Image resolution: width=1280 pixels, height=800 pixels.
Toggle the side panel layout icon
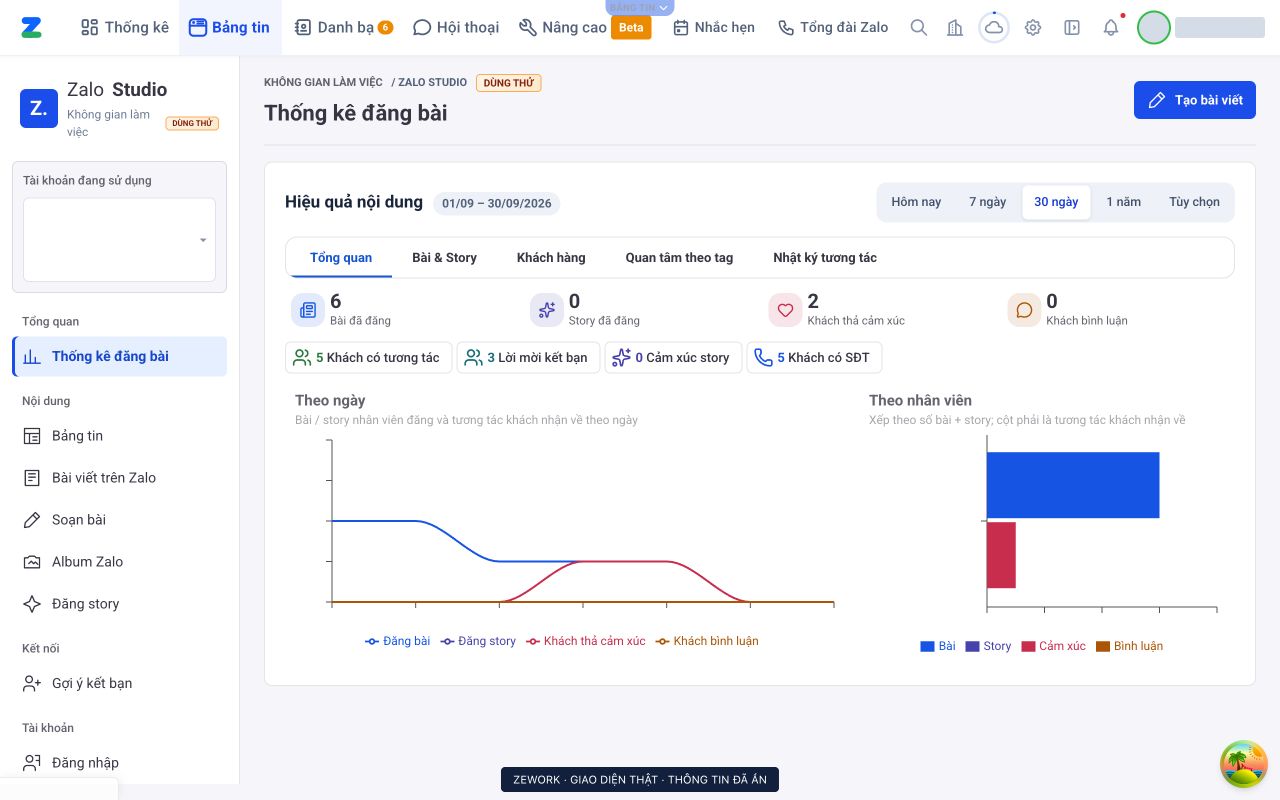[x=1072, y=28]
